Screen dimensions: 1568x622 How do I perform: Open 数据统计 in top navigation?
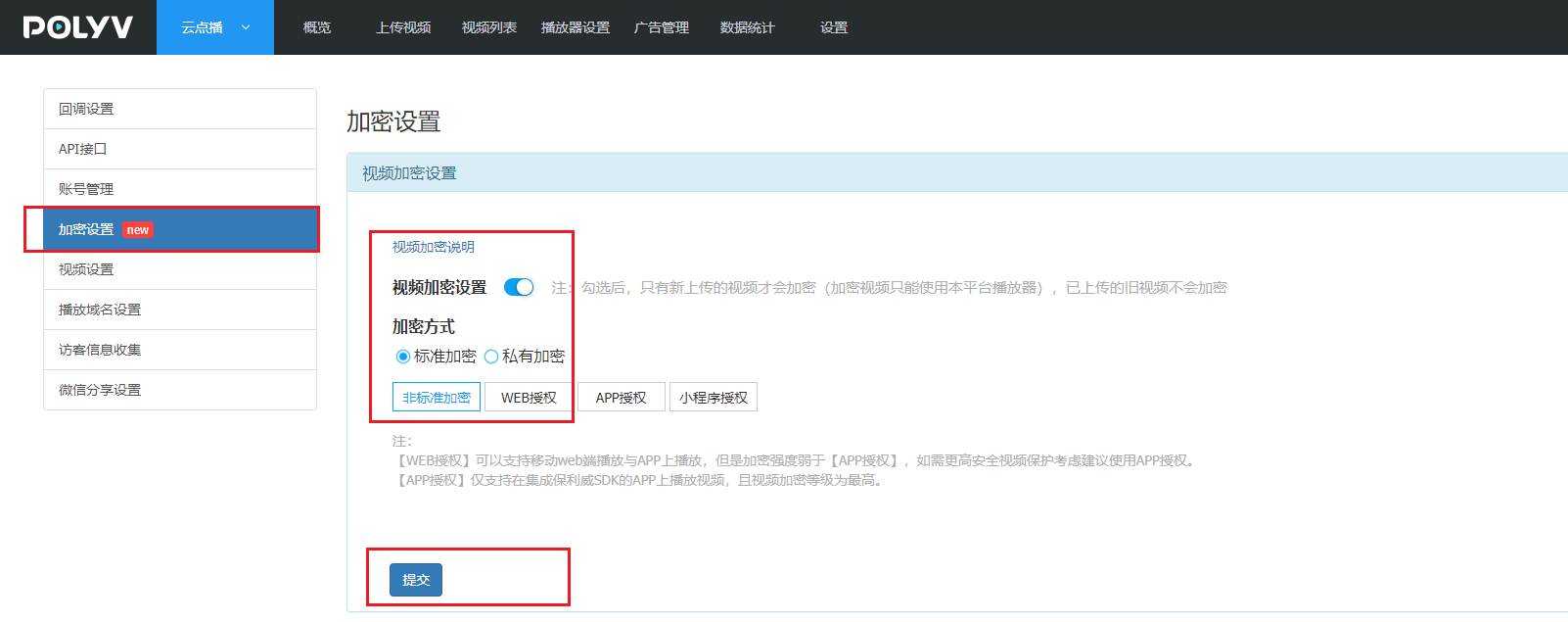pos(748,27)
